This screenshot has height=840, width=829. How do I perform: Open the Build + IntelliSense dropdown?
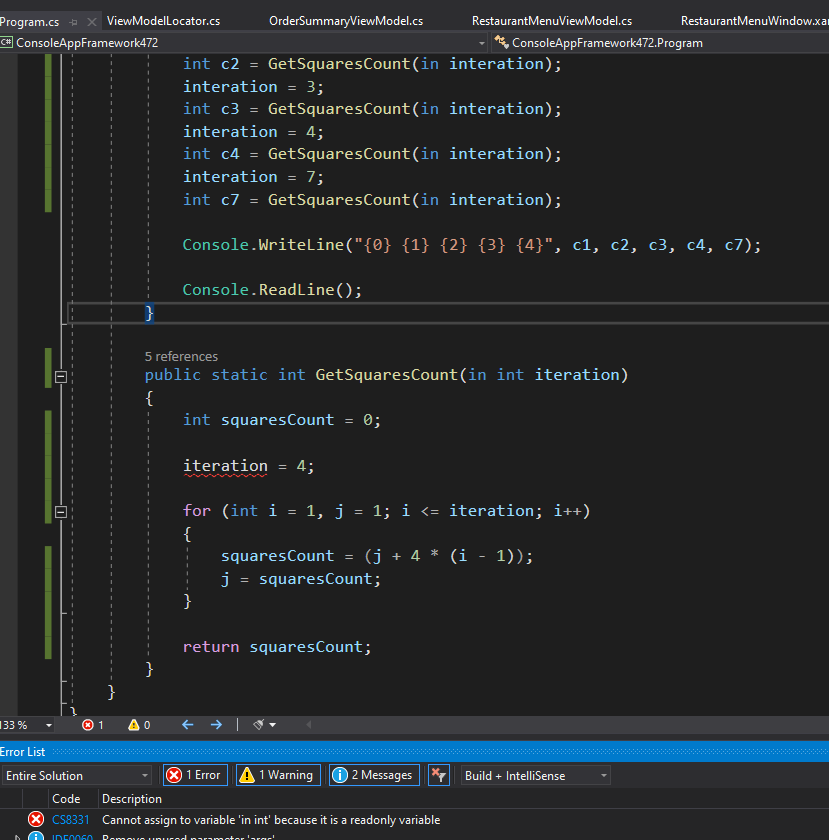536,776
